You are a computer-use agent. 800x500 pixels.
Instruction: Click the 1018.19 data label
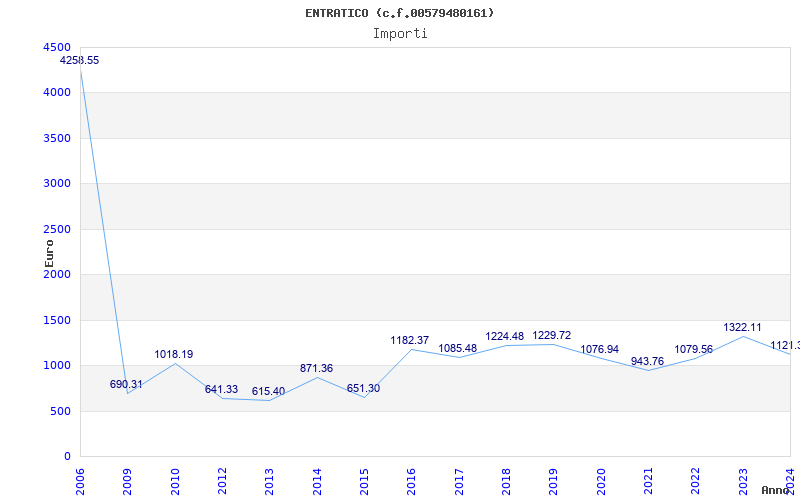click(174, 354)
